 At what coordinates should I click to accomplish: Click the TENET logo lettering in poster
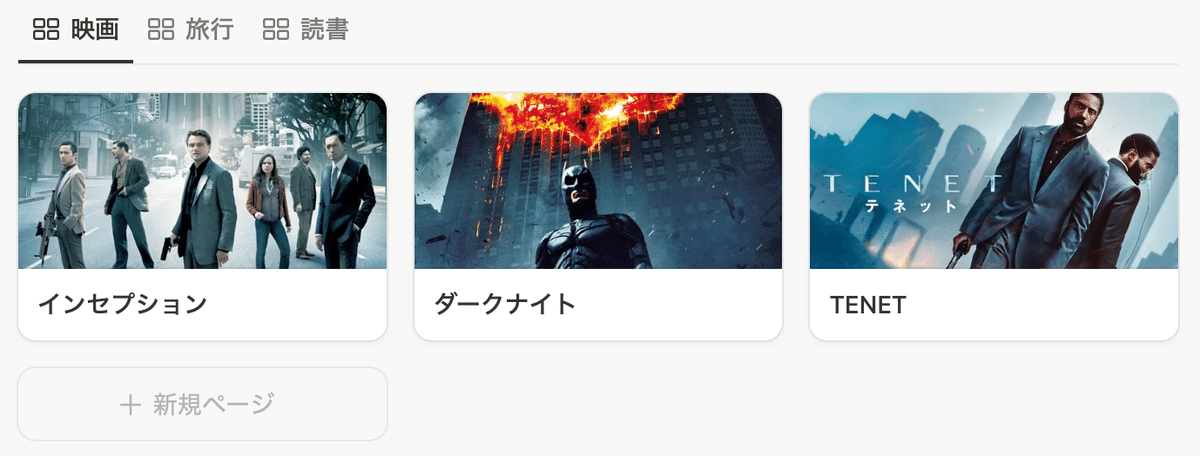[x=911, y=183]
